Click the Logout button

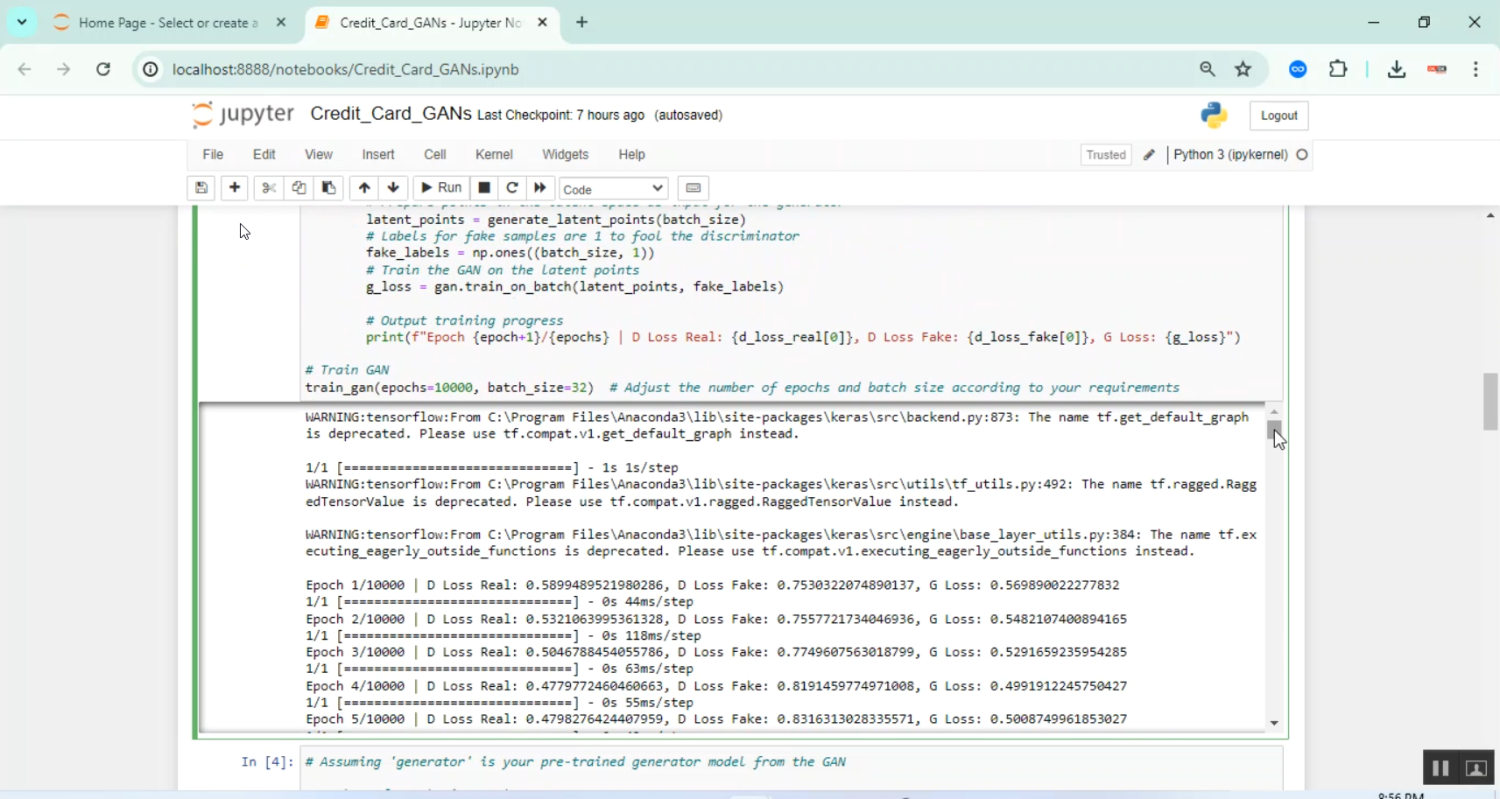[x=1278, y=116]
